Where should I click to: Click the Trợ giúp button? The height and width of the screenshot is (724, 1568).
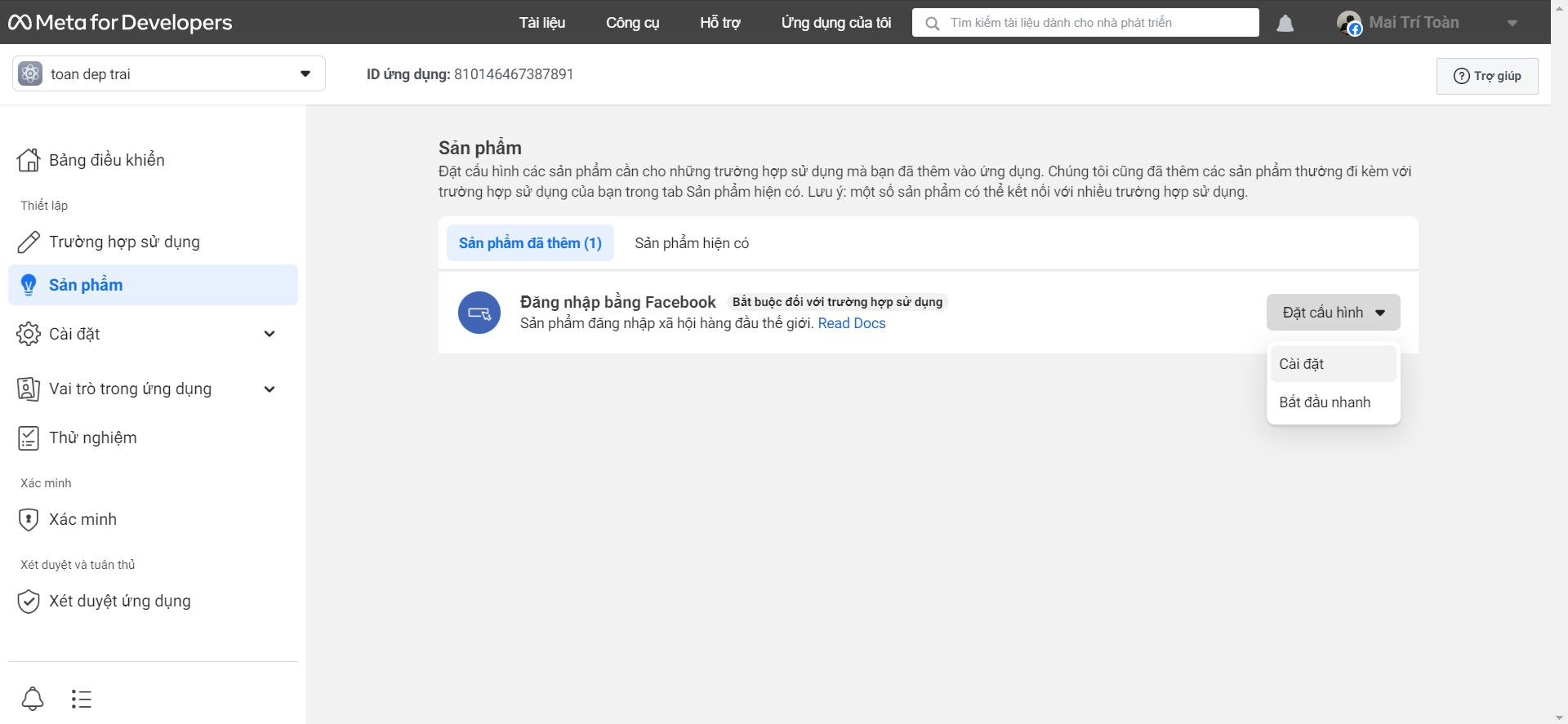(1487, 76)
